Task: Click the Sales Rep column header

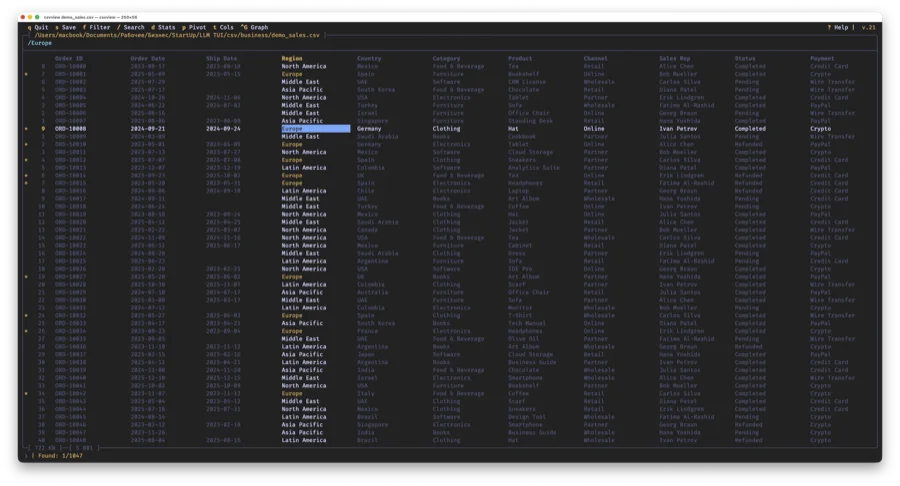Action: pyautogui.click(x=675, y=59)
